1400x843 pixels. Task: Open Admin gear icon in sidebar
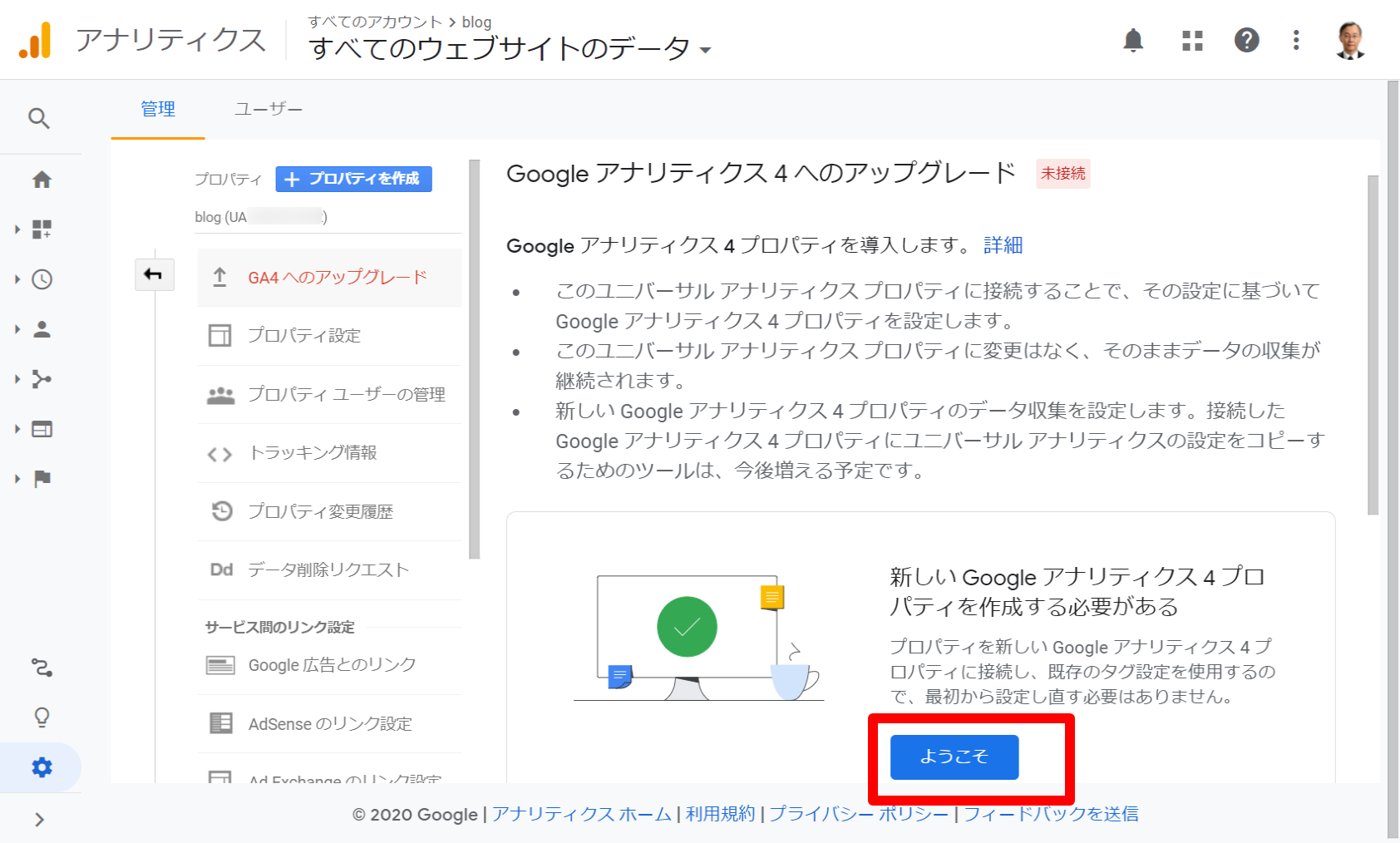pos(42,767)
